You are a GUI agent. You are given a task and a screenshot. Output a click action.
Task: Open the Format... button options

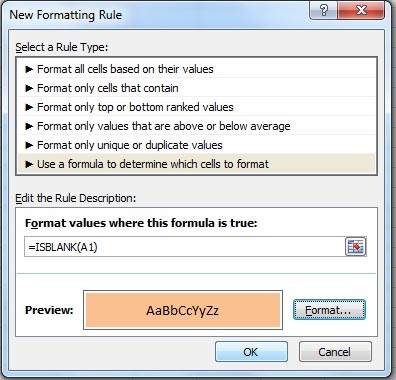coord(329,310)
